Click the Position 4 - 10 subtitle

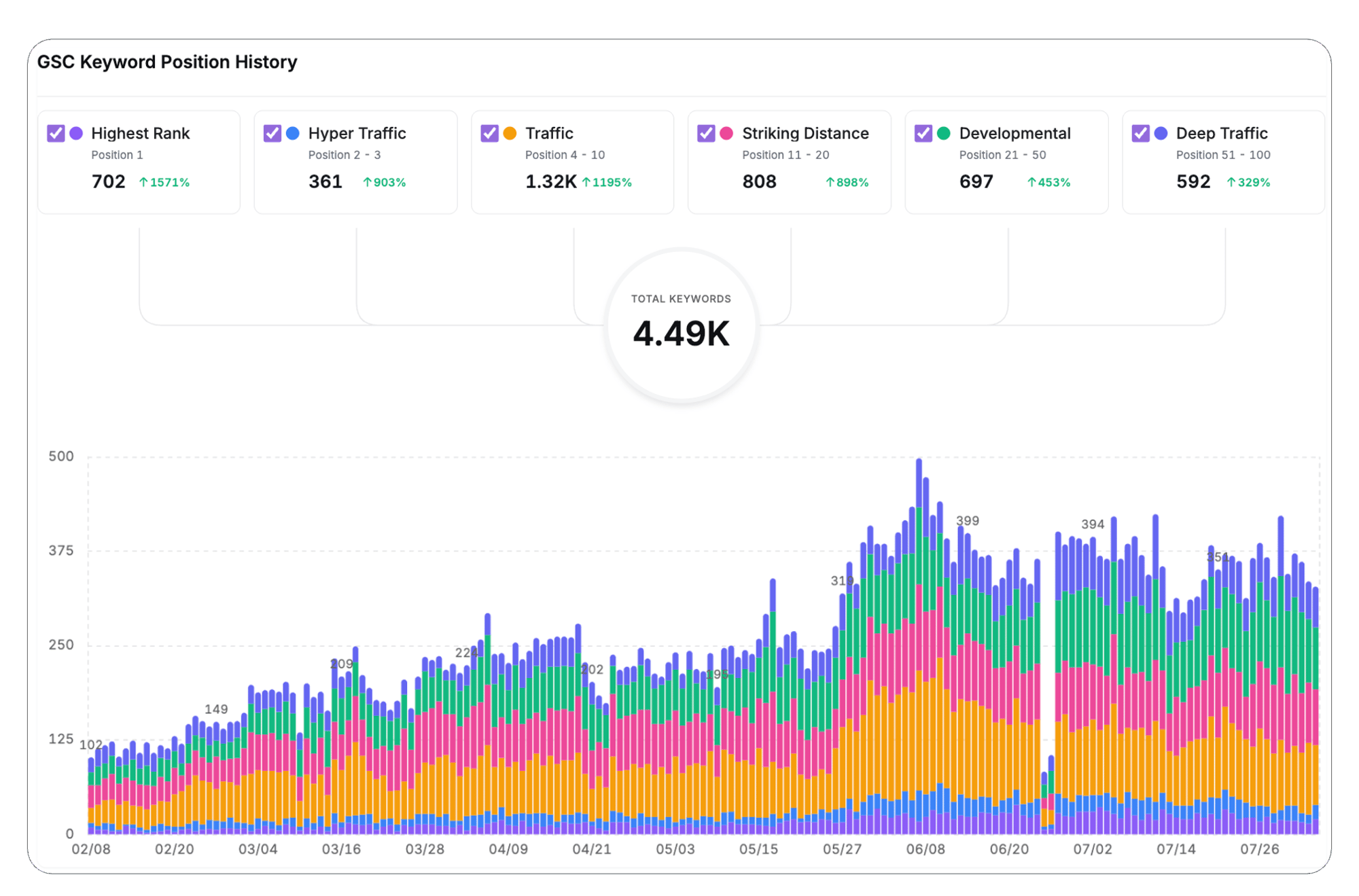[x=565, y=155]
